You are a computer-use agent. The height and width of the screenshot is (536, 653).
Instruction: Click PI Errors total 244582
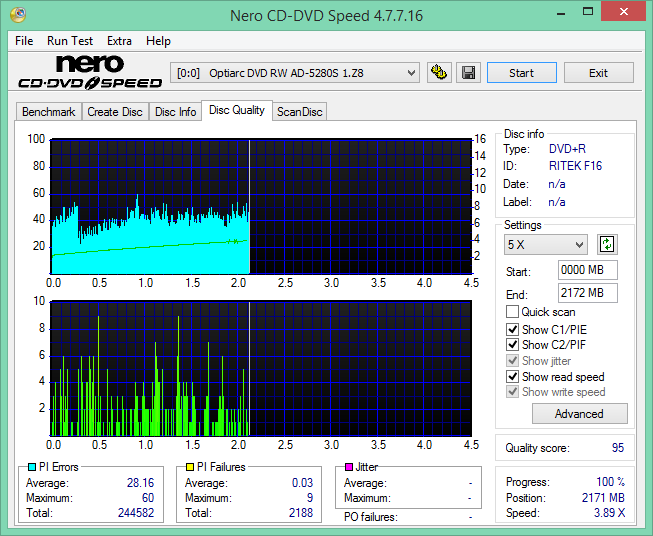pos(136,513)
